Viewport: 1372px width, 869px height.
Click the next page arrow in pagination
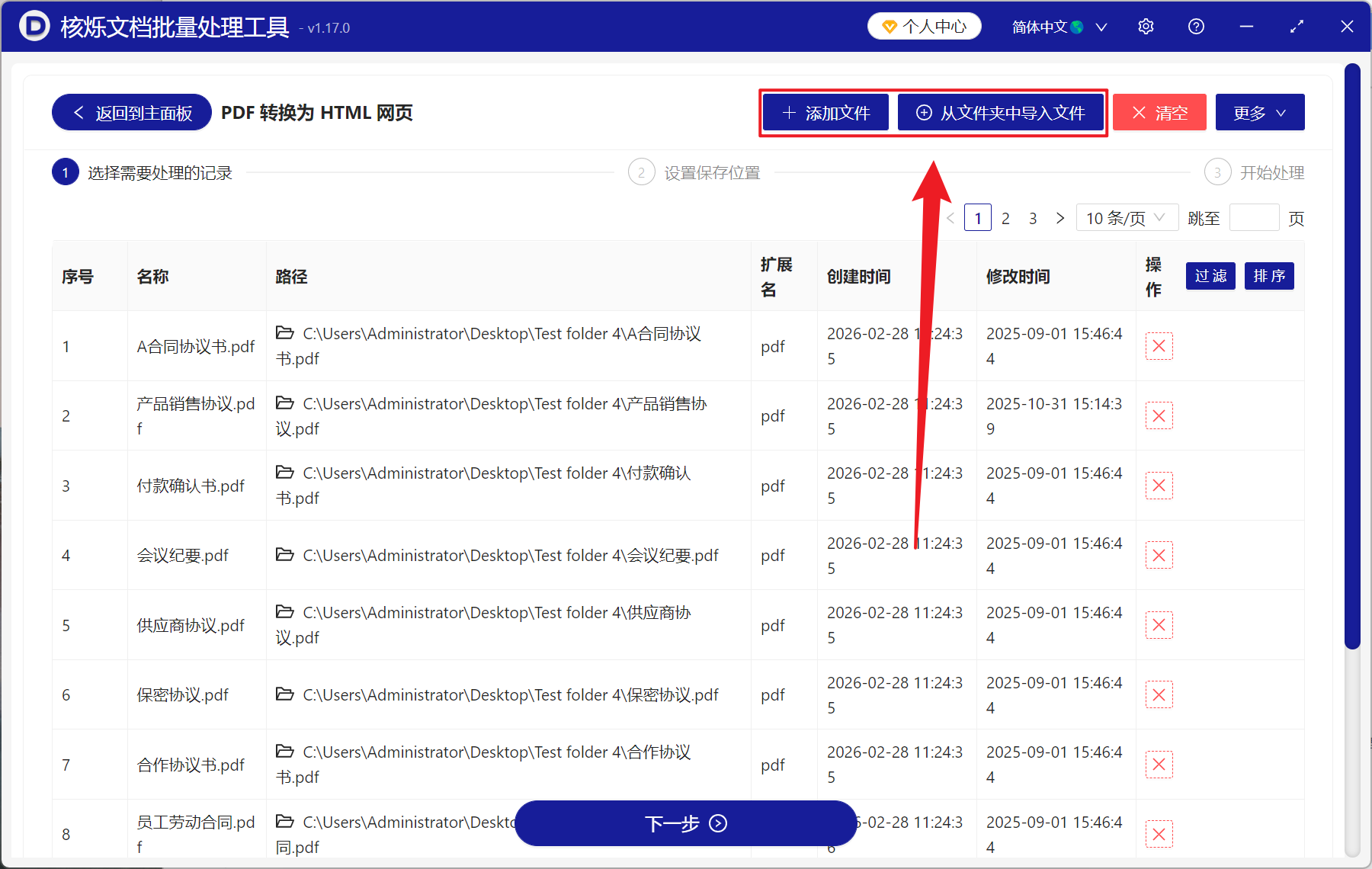(1060, 217)
